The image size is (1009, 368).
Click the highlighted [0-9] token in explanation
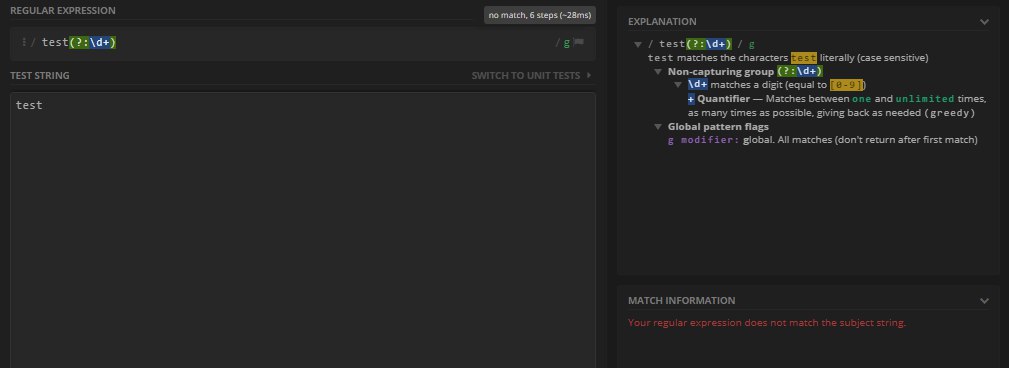point(846,85)
